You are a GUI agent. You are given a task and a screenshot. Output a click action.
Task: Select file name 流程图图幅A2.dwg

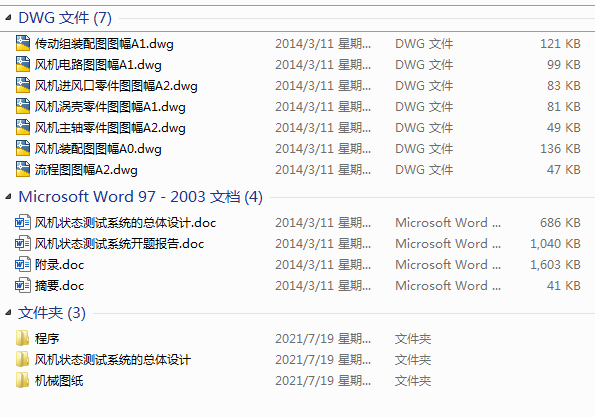[86, 170]
